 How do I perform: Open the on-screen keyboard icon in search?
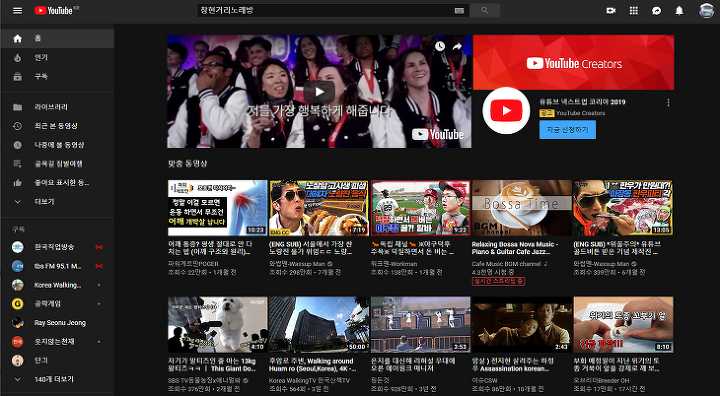tap(459, 11)
